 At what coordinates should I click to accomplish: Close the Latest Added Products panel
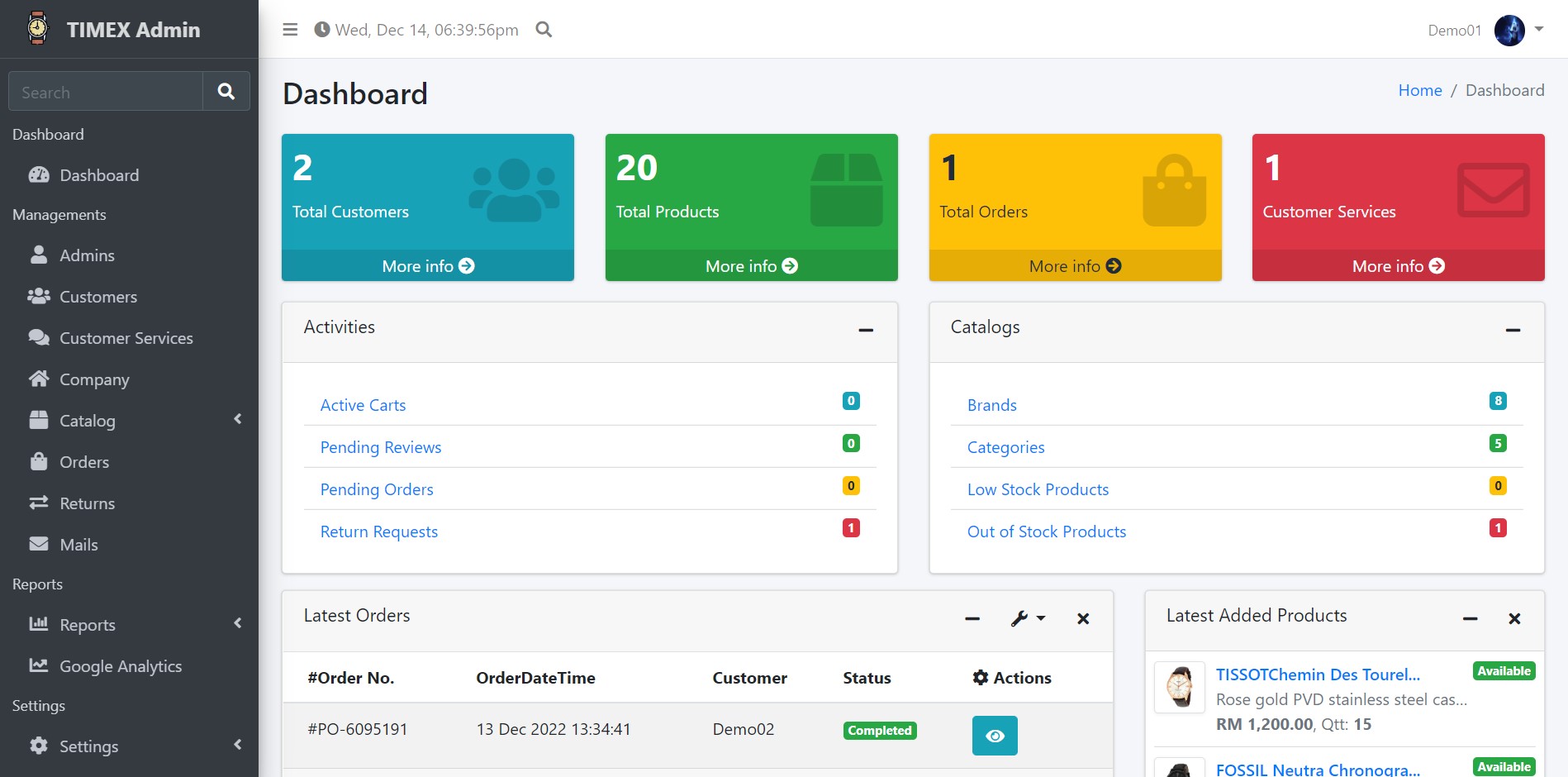(x=1514, y=618)
